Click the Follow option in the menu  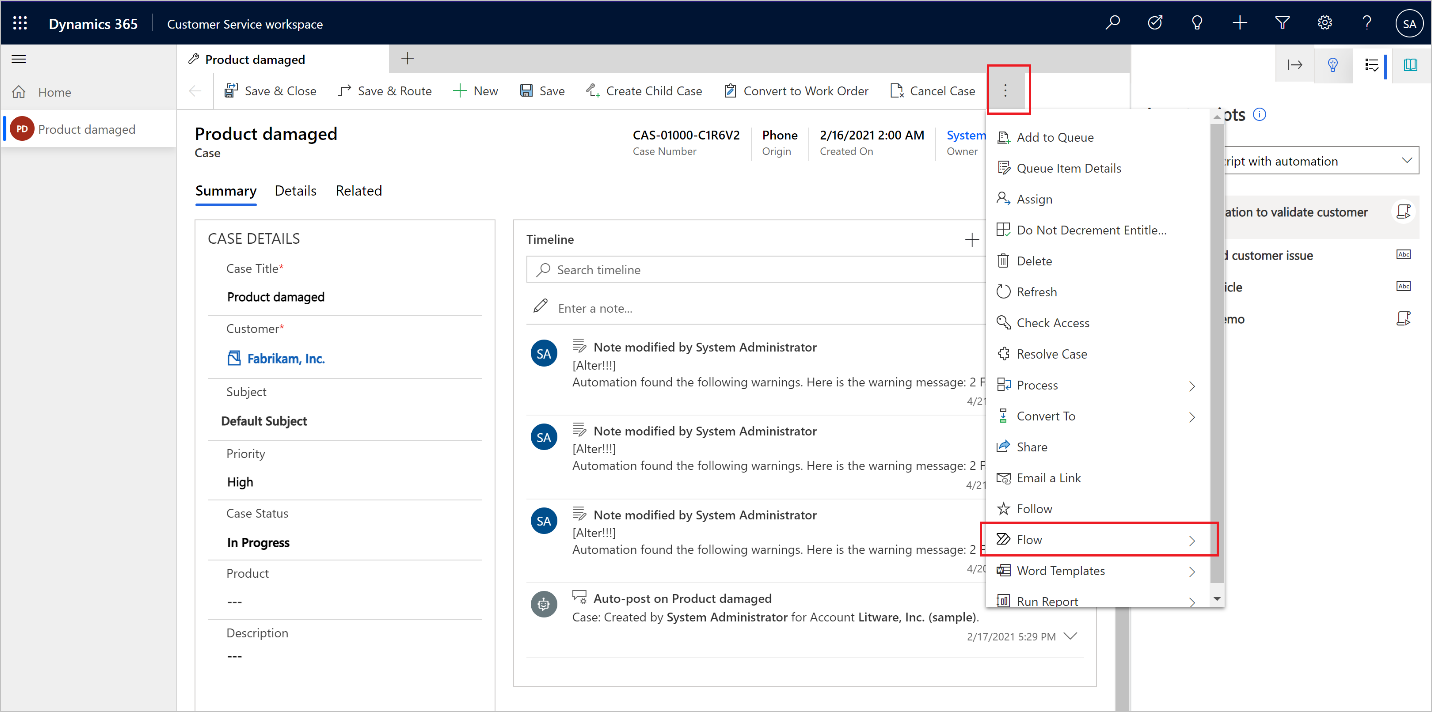(x=1033, y=508)
